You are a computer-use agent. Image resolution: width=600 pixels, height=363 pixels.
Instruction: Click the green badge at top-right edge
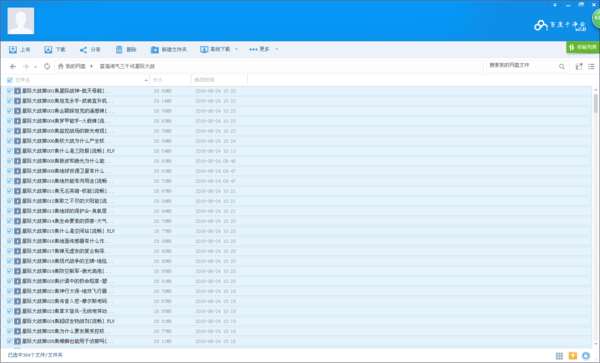tap(596, 18)
